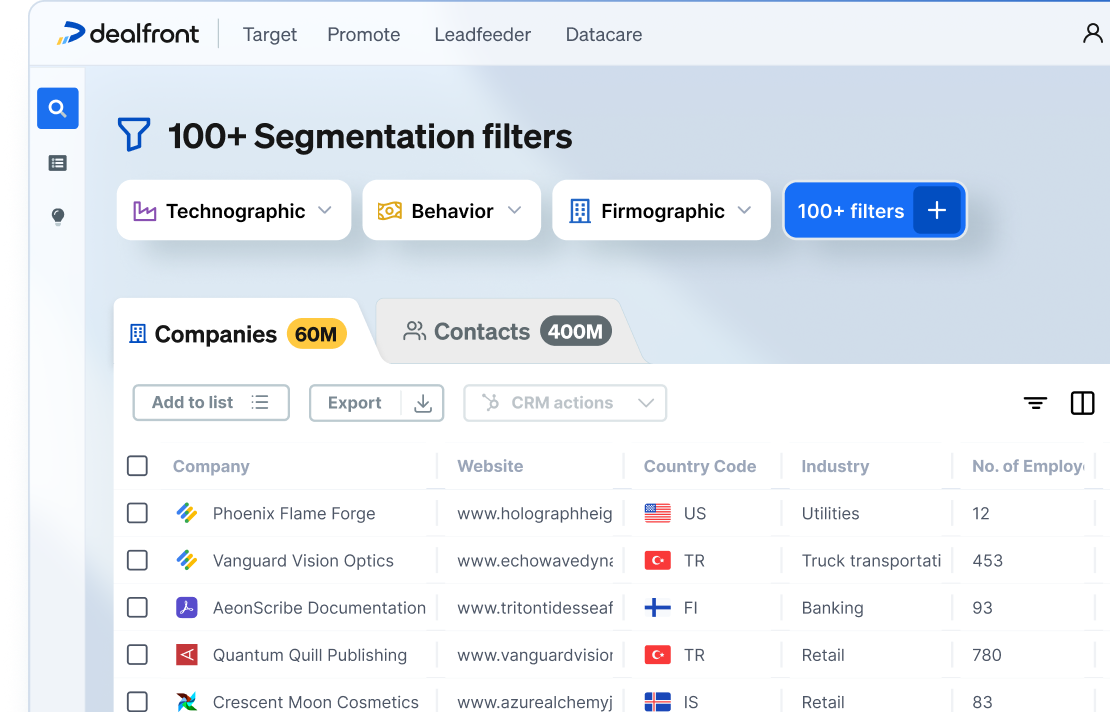
Task: Click Turkey flag in Quantum Quill row
Action: click(658, 655)
